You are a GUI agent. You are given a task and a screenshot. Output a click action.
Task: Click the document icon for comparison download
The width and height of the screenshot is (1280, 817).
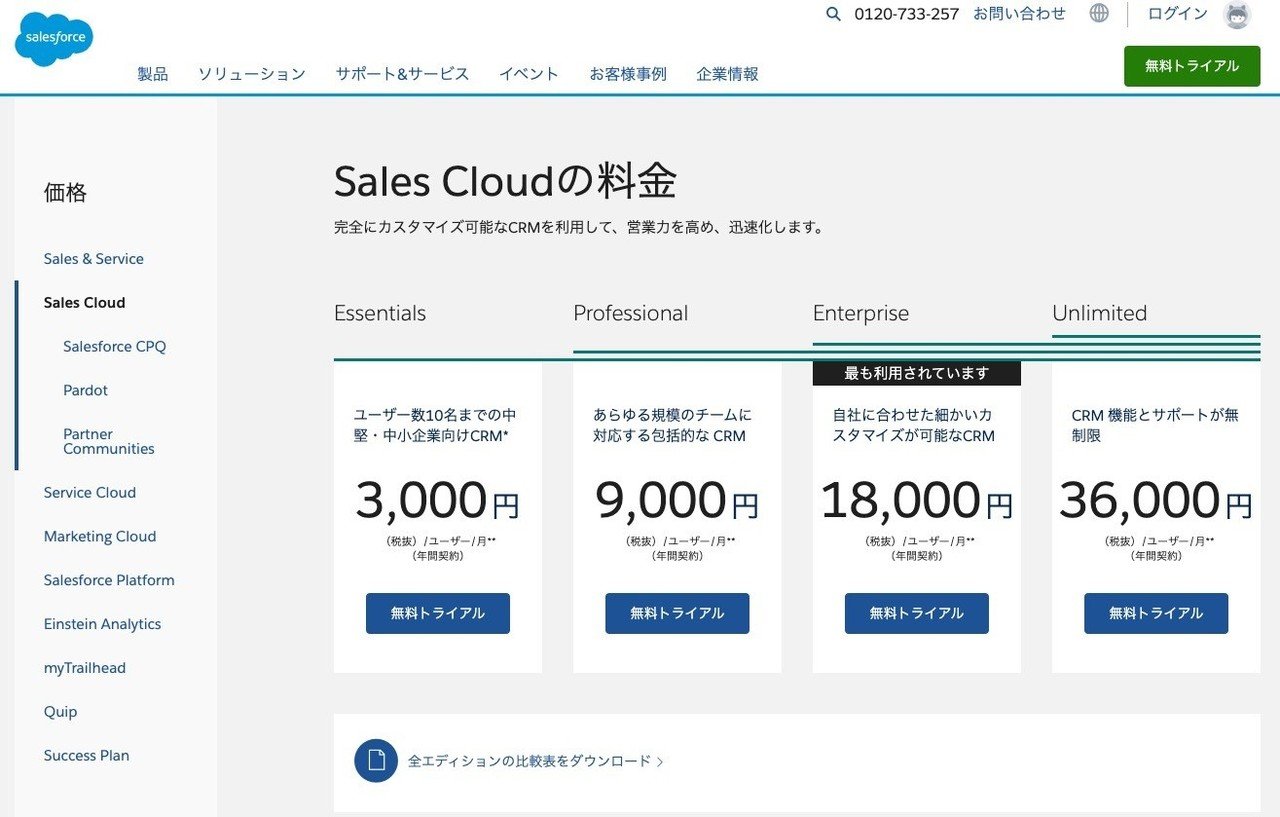point(376,761)
